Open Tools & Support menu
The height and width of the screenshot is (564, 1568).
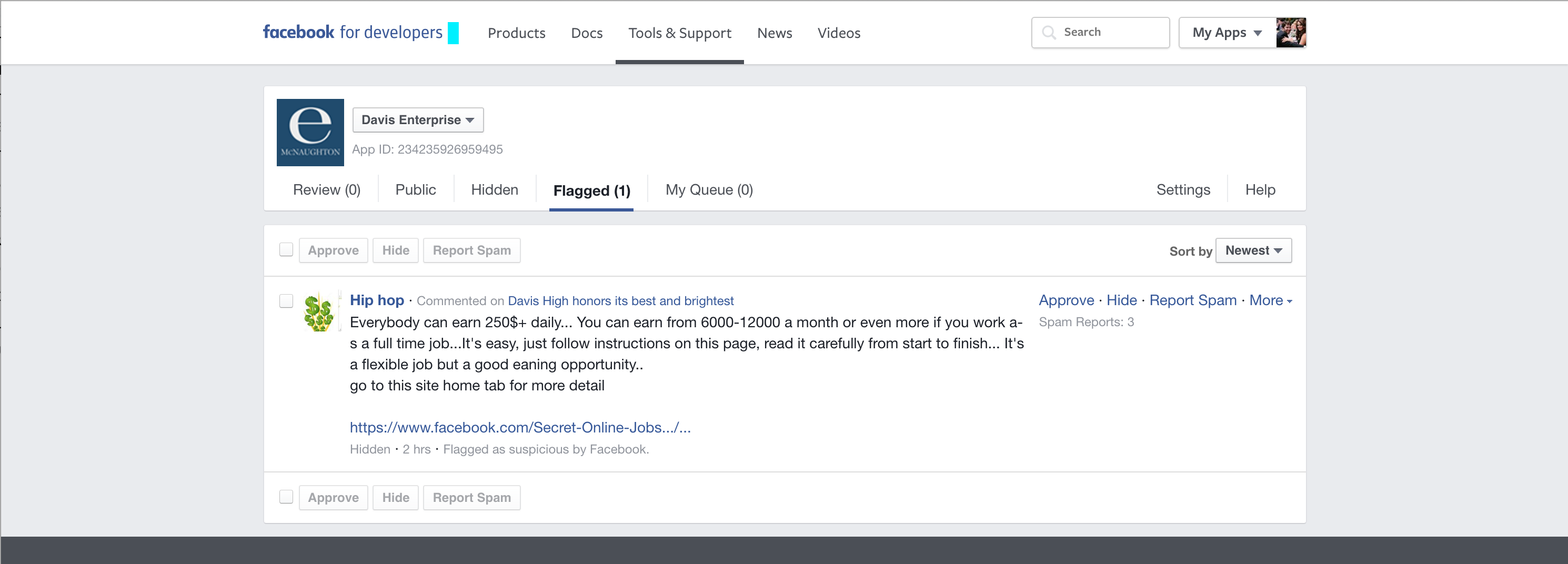point(679,33)
